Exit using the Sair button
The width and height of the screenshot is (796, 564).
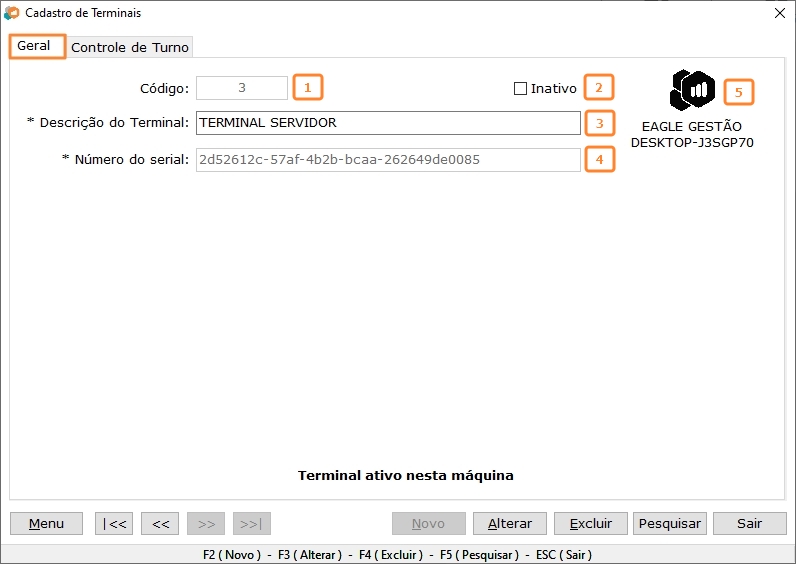[x=749, y=524]
